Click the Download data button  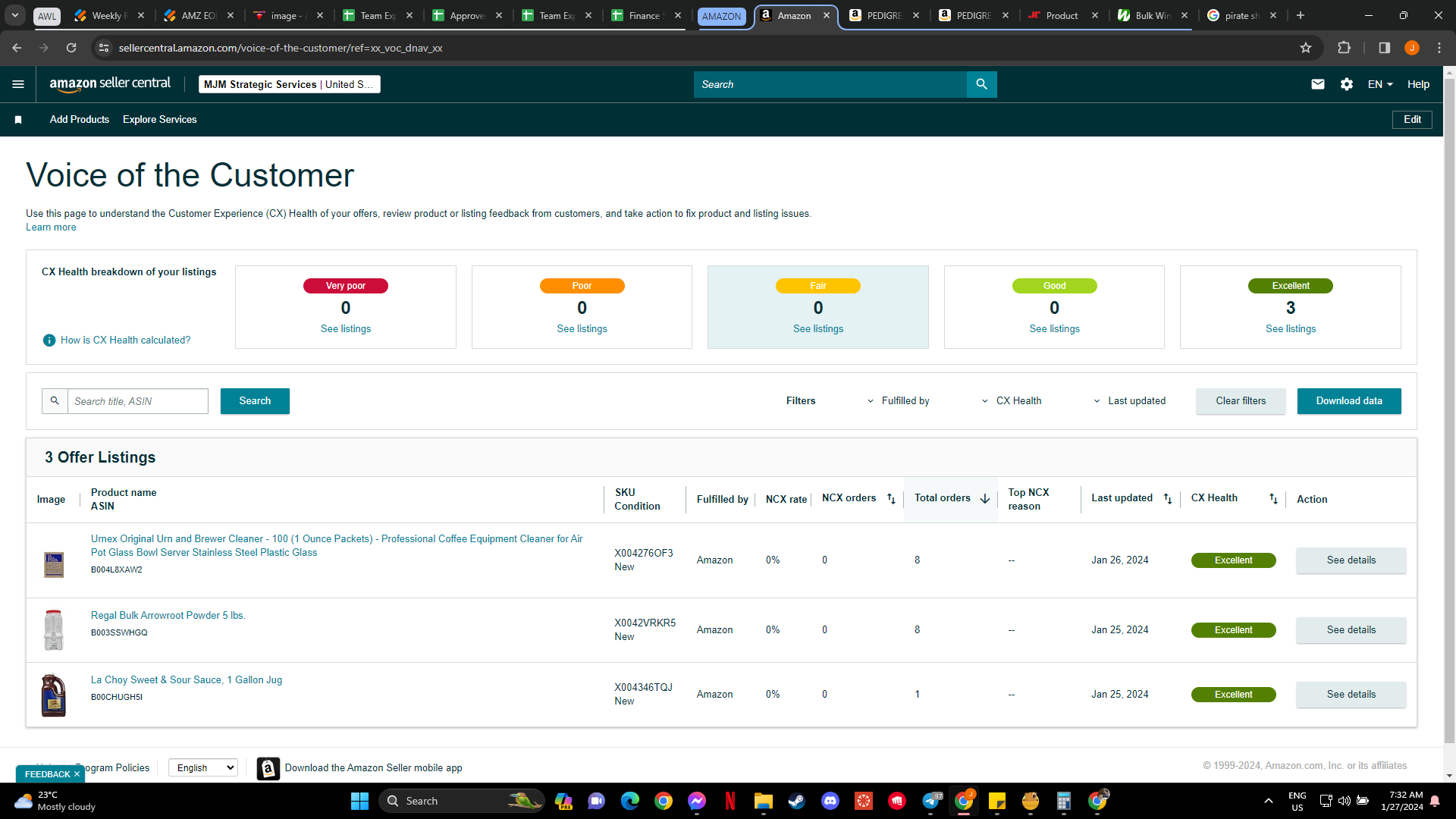(1349, 401)
